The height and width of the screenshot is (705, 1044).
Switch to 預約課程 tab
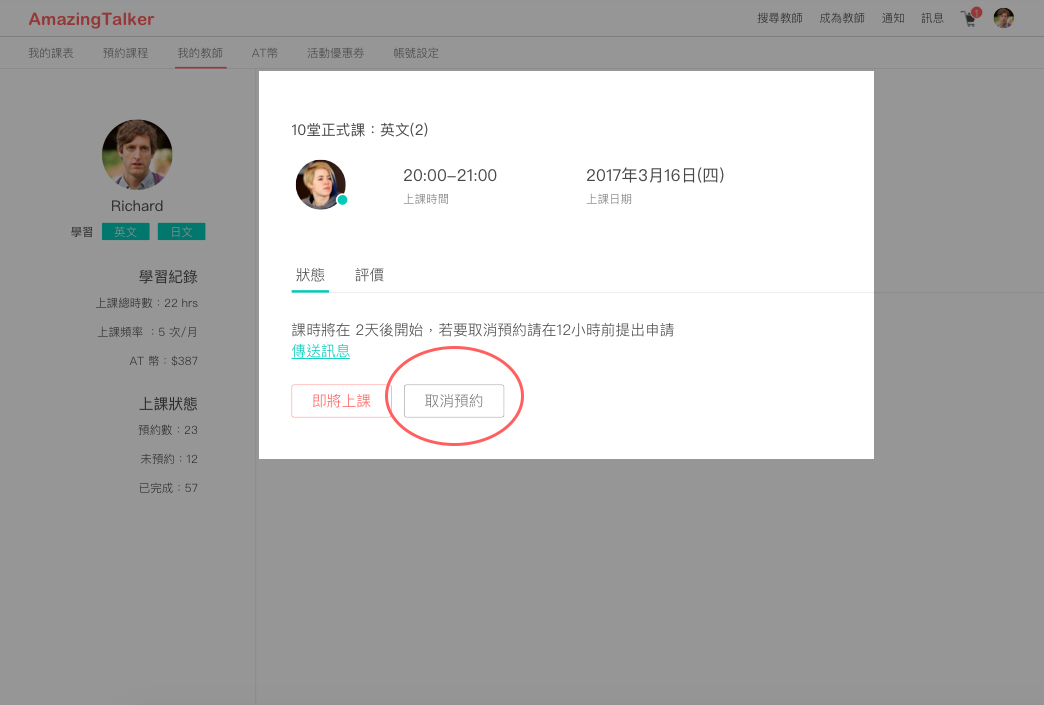coord(125,53)
